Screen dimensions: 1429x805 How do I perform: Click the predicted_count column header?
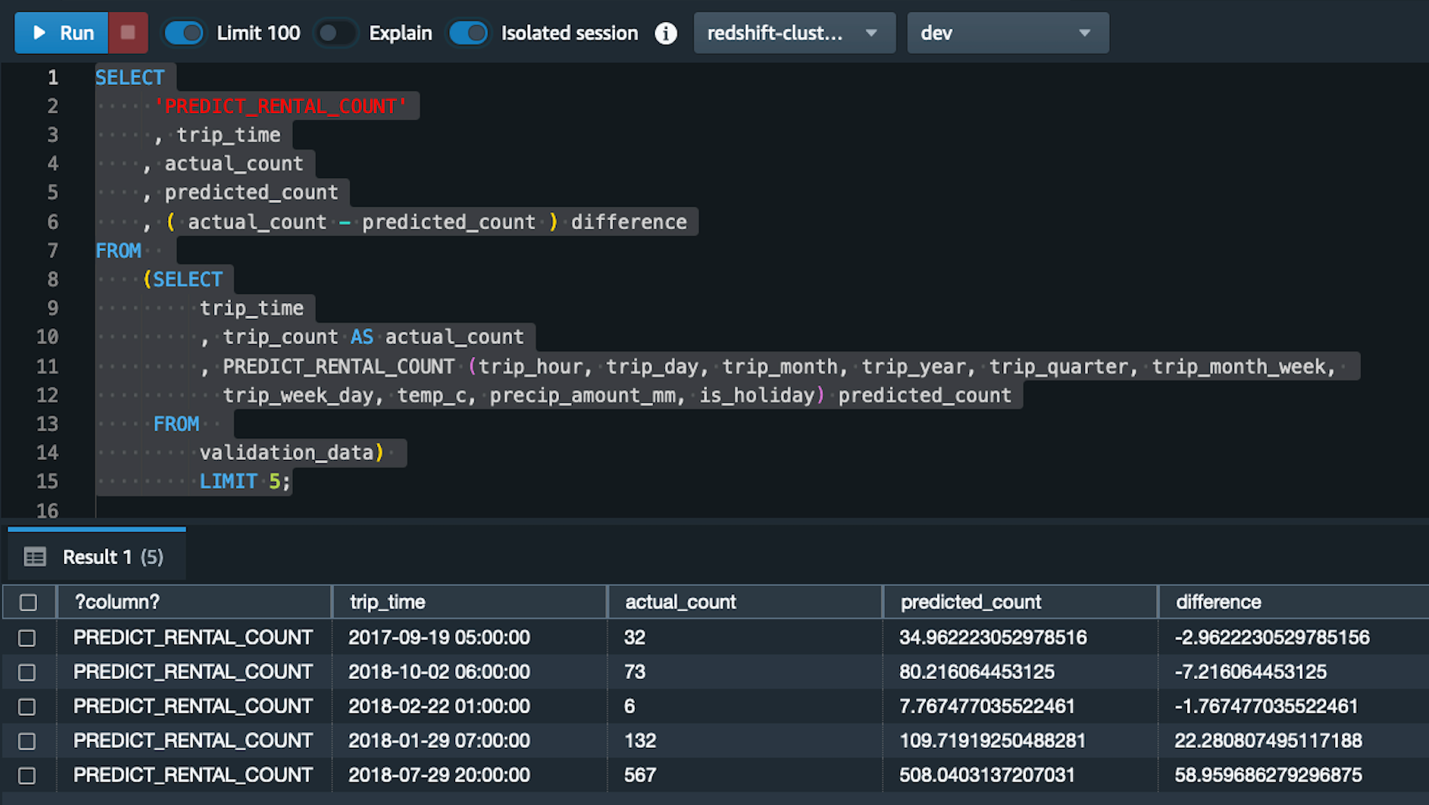pyautogui.click(x=1020, y=602)
